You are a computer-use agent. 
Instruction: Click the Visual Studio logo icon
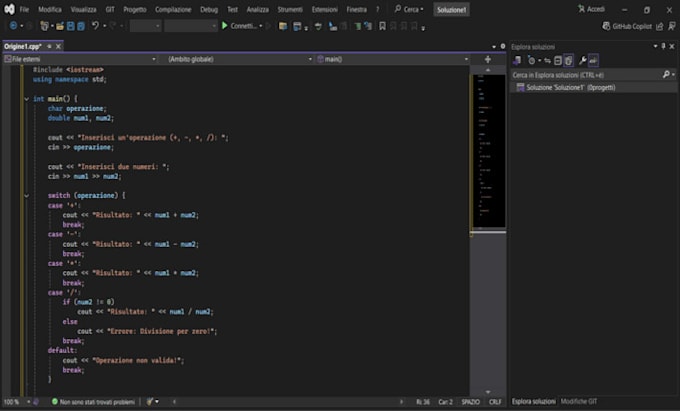click(10, 9)
